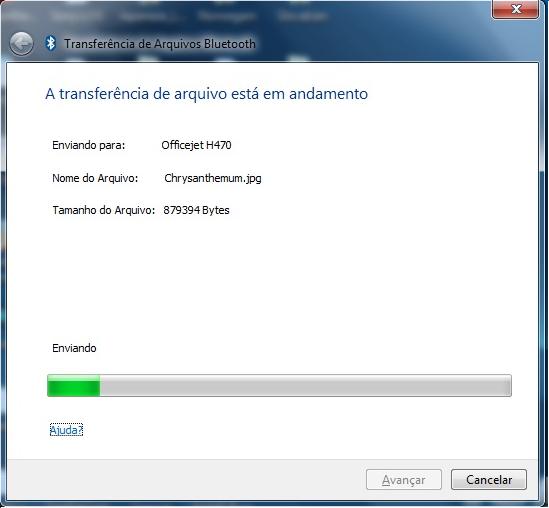549x508 pixels.
Task: Click the Bluetooth logo icon
Action: tap(51, 44)
